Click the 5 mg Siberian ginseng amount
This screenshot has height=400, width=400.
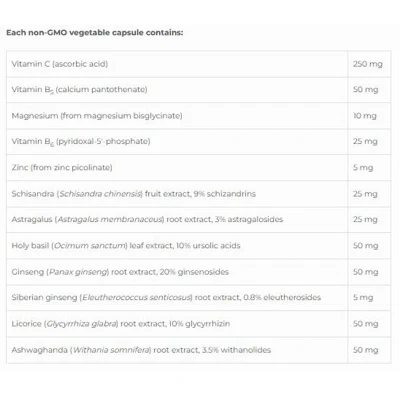pyautogui.click(x=363, y=297)
